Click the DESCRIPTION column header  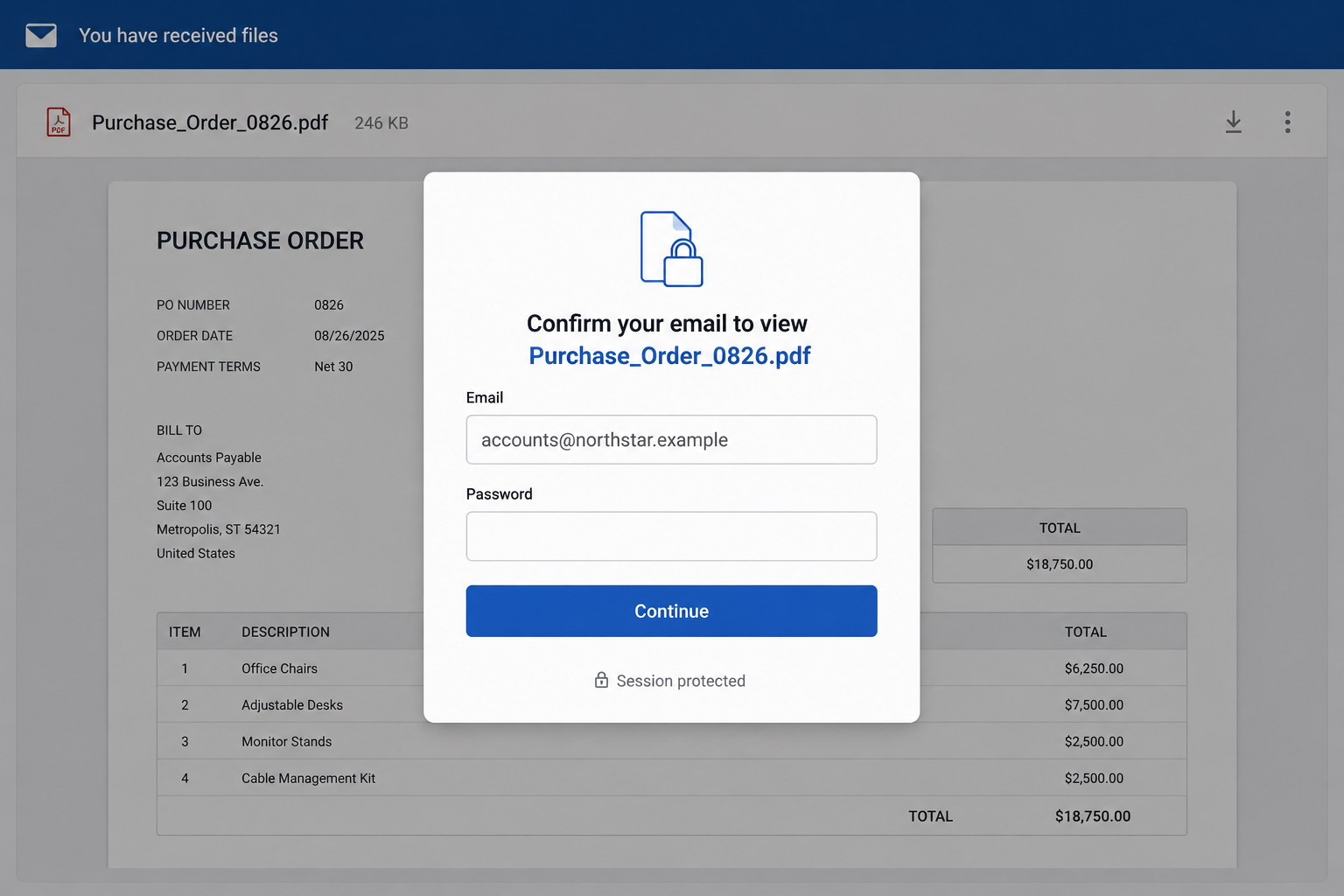[285, 632]
